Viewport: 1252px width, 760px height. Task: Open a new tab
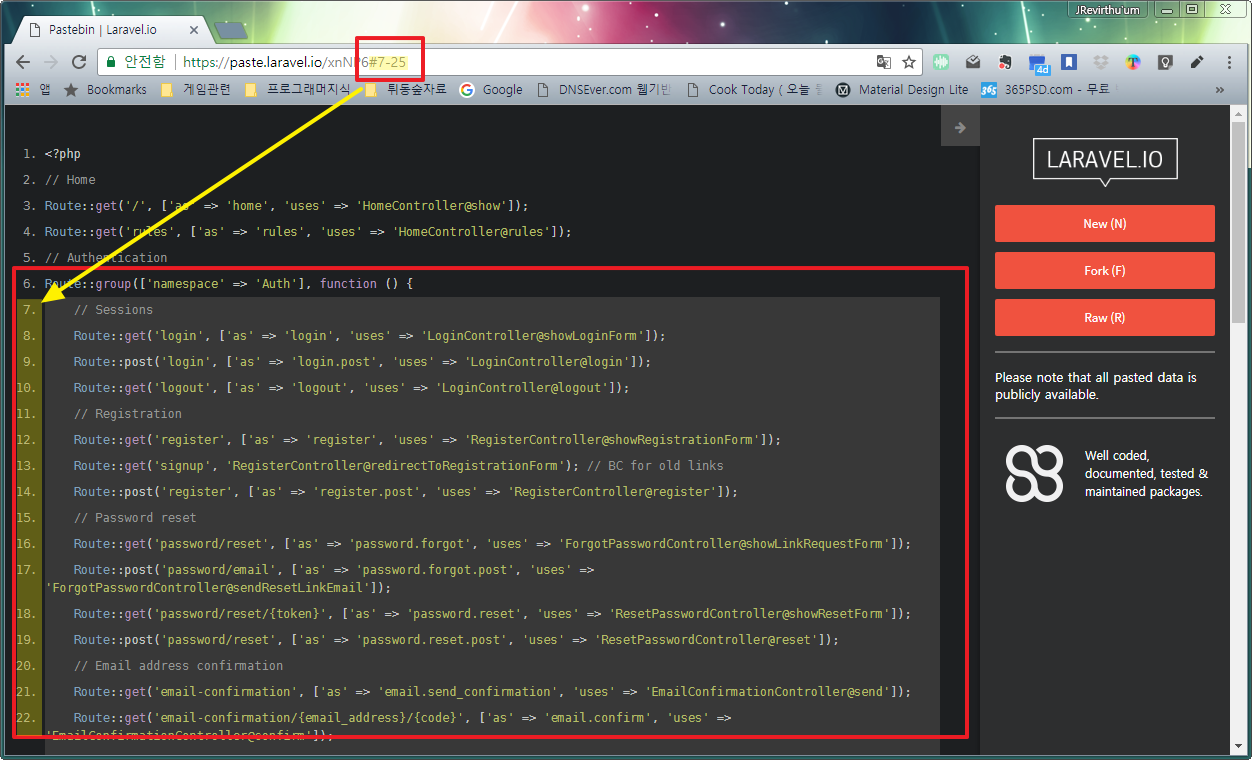pos(230,31)
